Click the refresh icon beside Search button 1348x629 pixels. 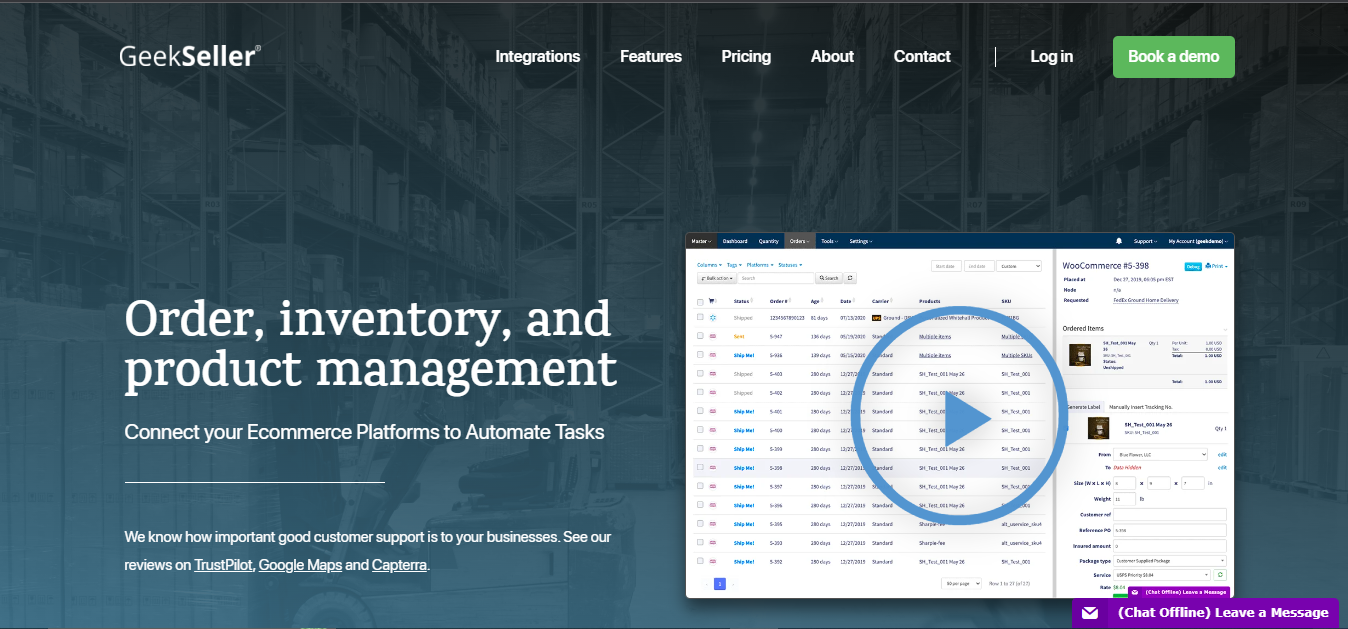[850, 278]
